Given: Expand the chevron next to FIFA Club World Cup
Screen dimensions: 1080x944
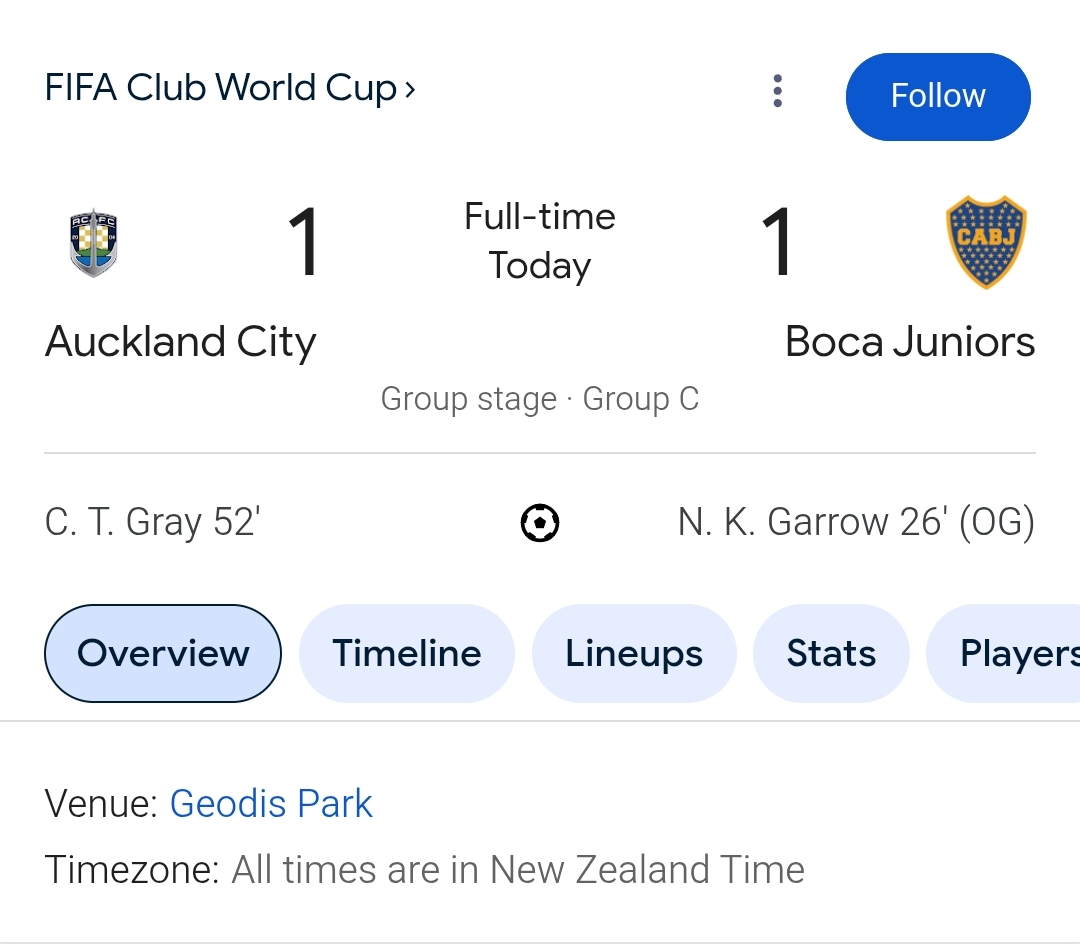Looking at the screenshot, I should 410,90.
